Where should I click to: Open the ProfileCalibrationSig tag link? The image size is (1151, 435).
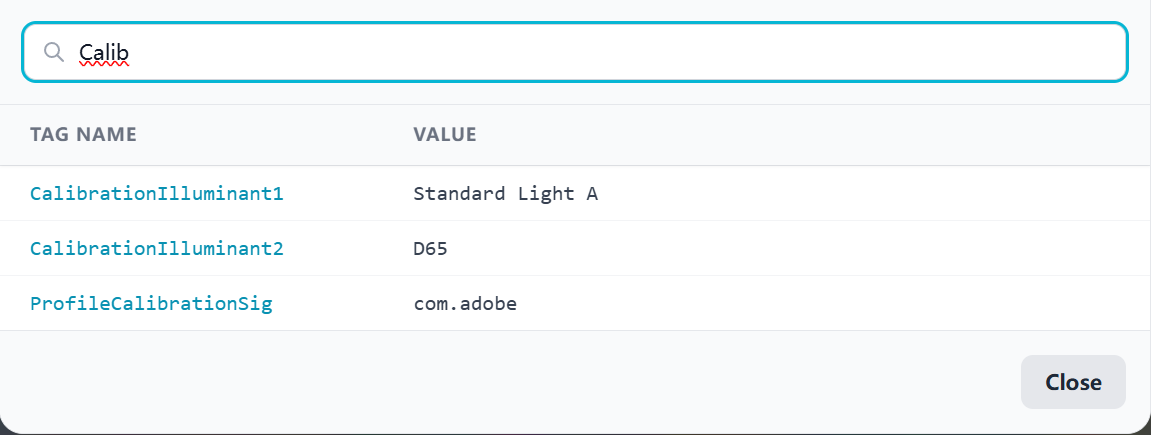point(151,304)
